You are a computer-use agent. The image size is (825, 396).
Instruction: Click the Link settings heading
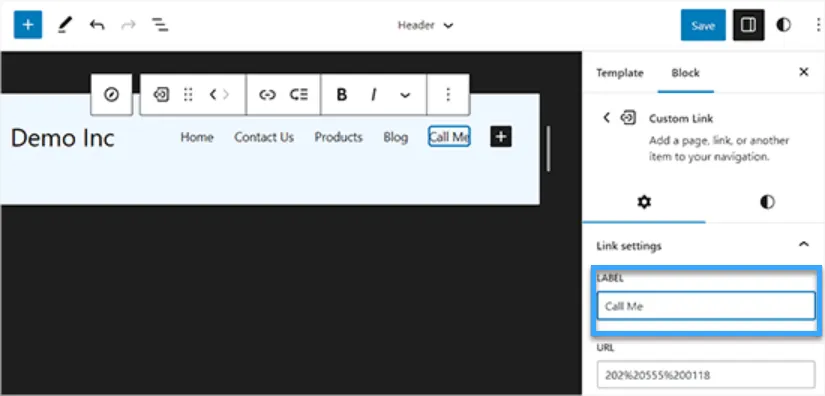click(x=629, y=246)
